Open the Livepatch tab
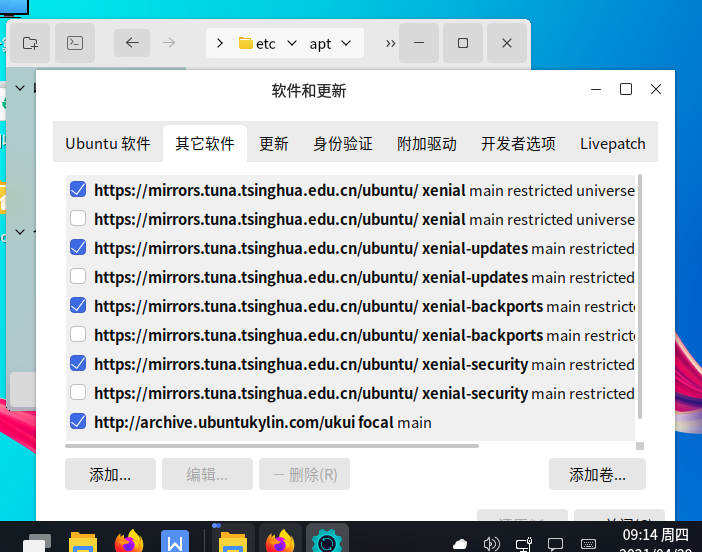The image size is (702, 552). pos(612,144)
